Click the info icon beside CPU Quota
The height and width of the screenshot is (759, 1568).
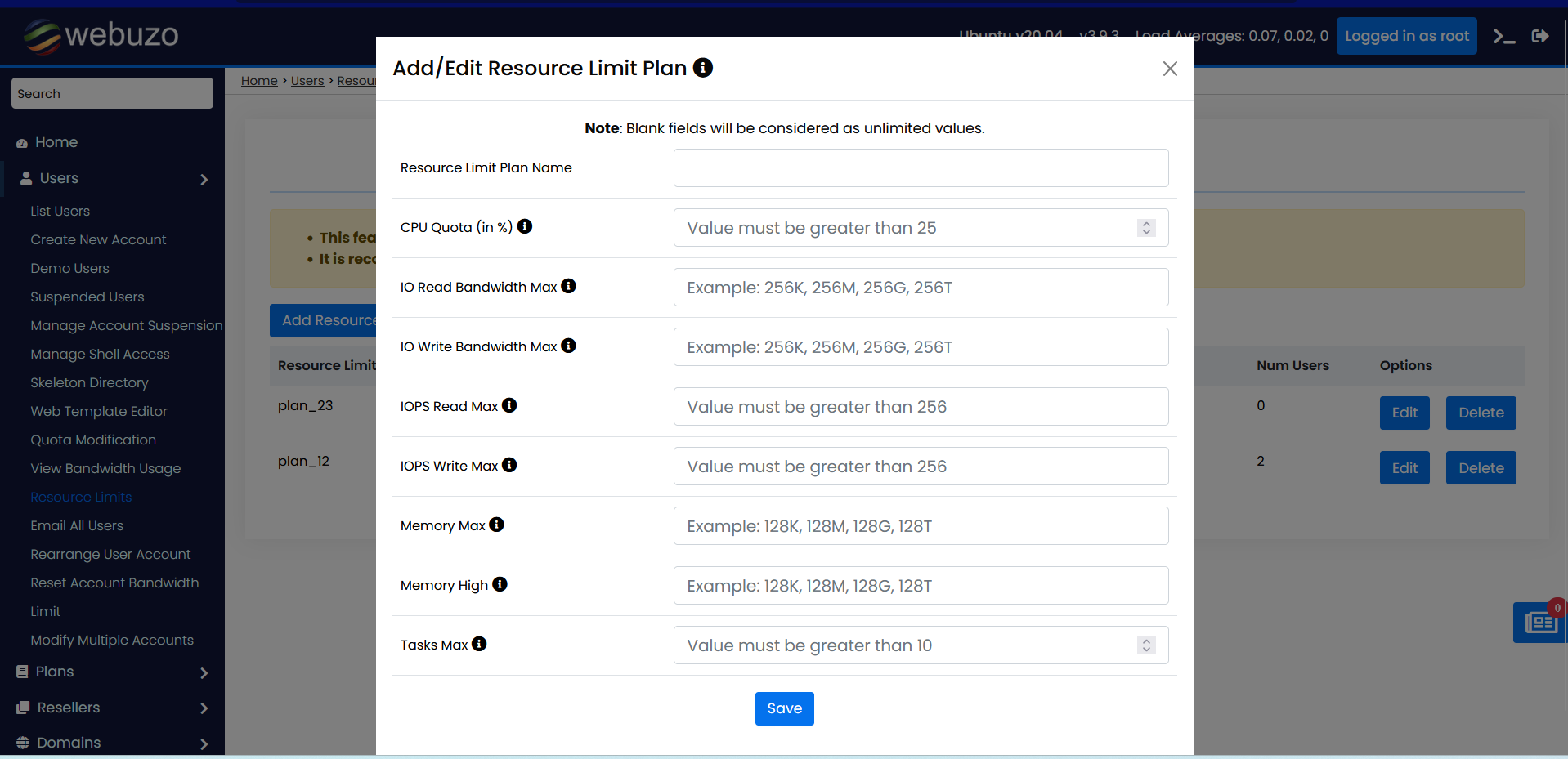pos(525,226)
